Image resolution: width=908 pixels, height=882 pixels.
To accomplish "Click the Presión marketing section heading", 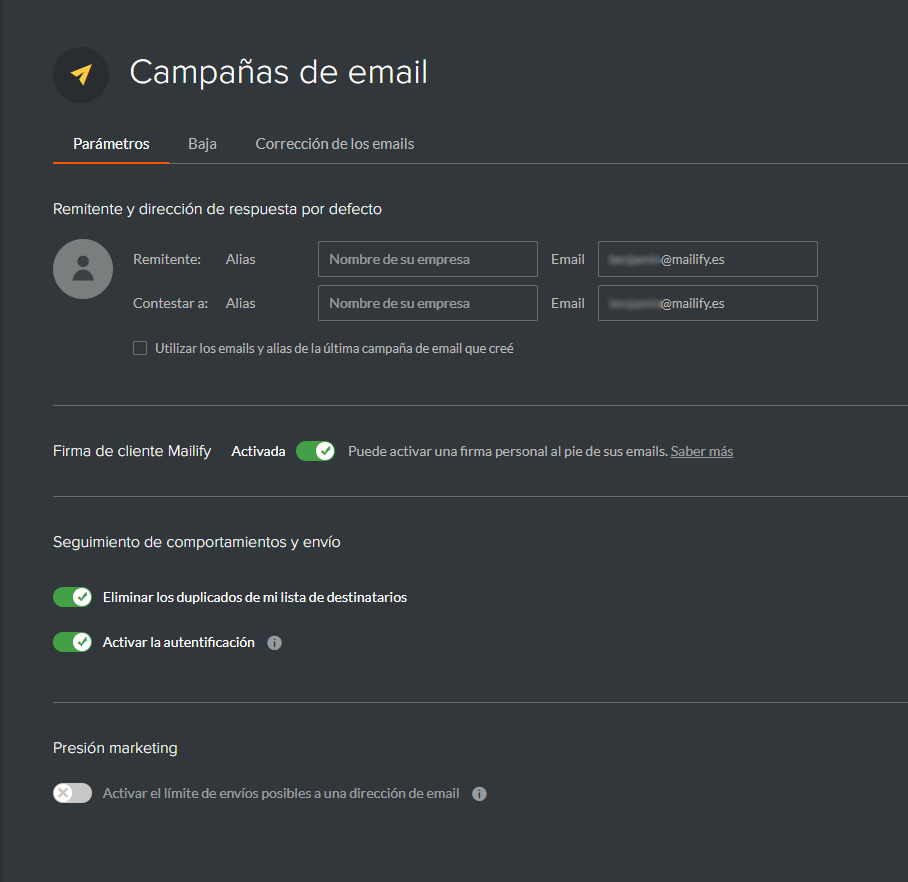I will coord(115,748).
